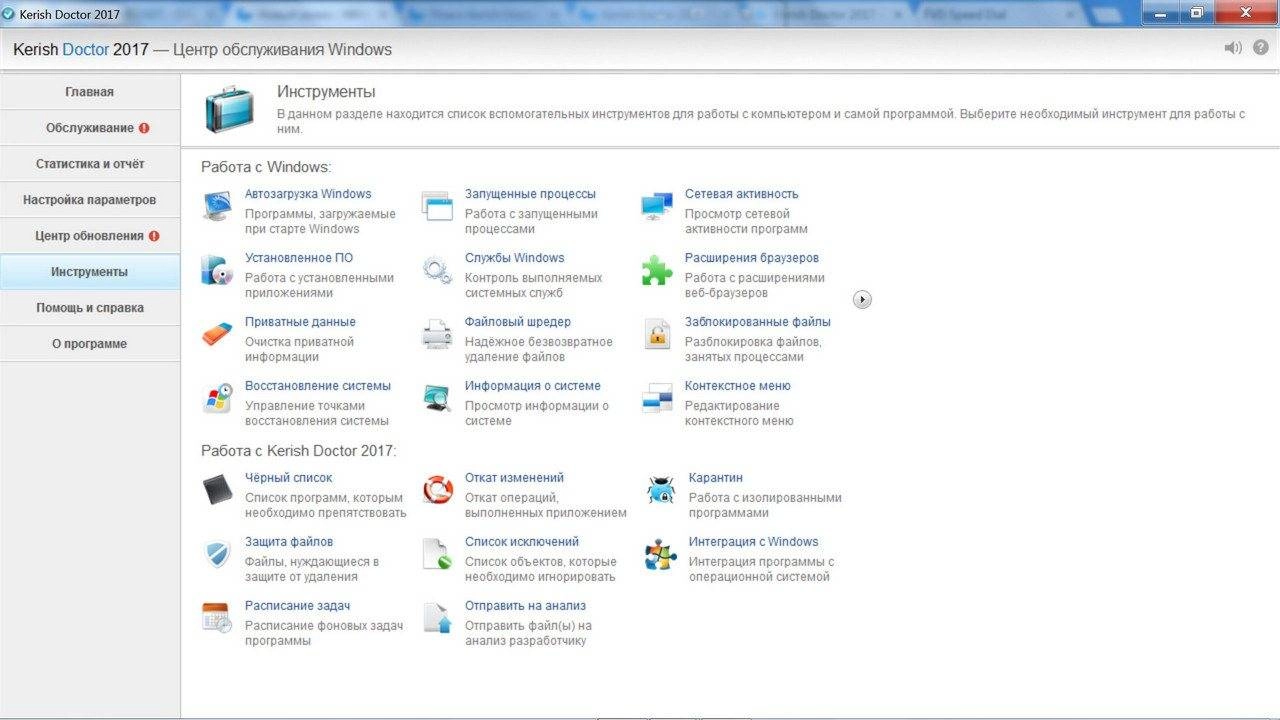Click the Отправить на анализ upload icon
Image resolution: width=1280 pixels, height=720 pixels.
(437, 618)
